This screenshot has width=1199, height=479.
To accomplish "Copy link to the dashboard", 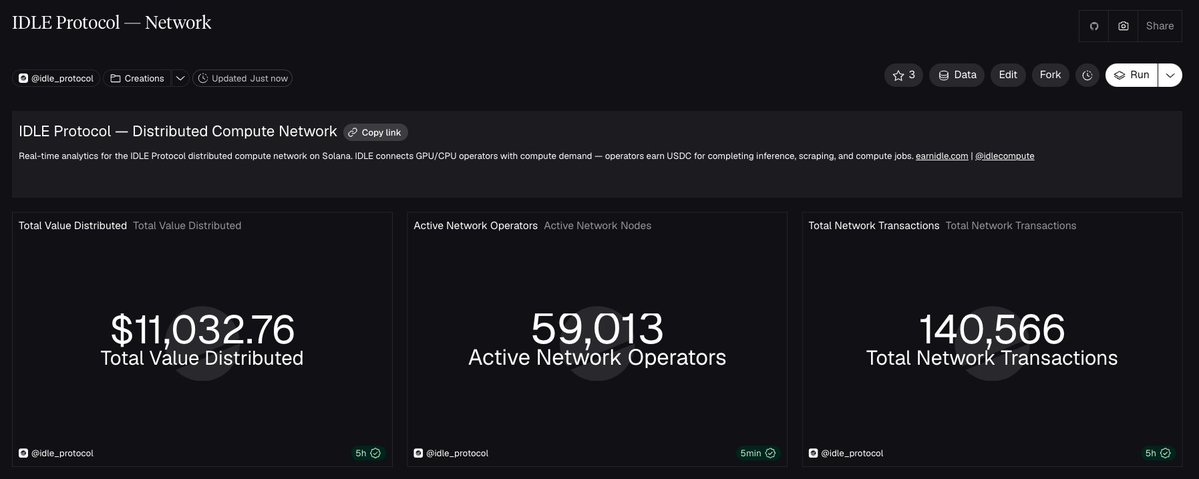I will (x=375, y=132).
